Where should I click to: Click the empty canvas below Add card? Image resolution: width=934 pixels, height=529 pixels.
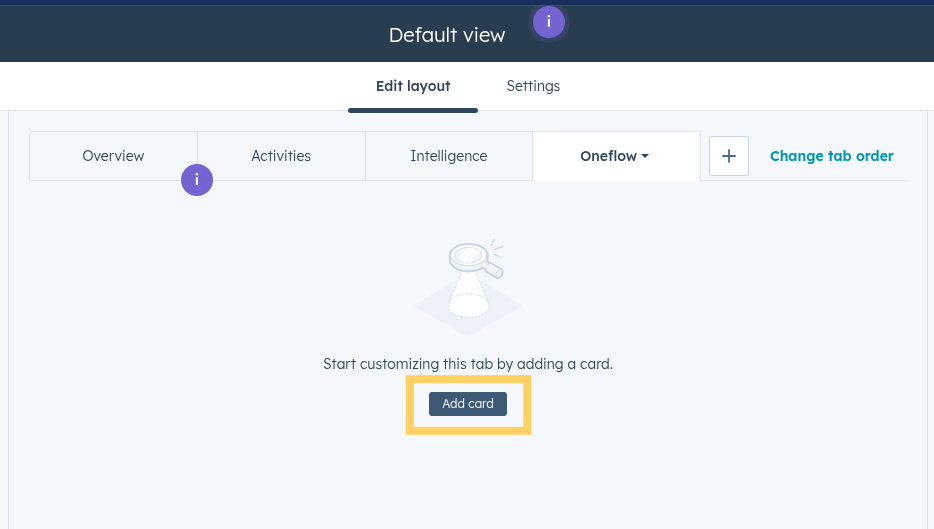pyautogui.click(x=468, y=483)
